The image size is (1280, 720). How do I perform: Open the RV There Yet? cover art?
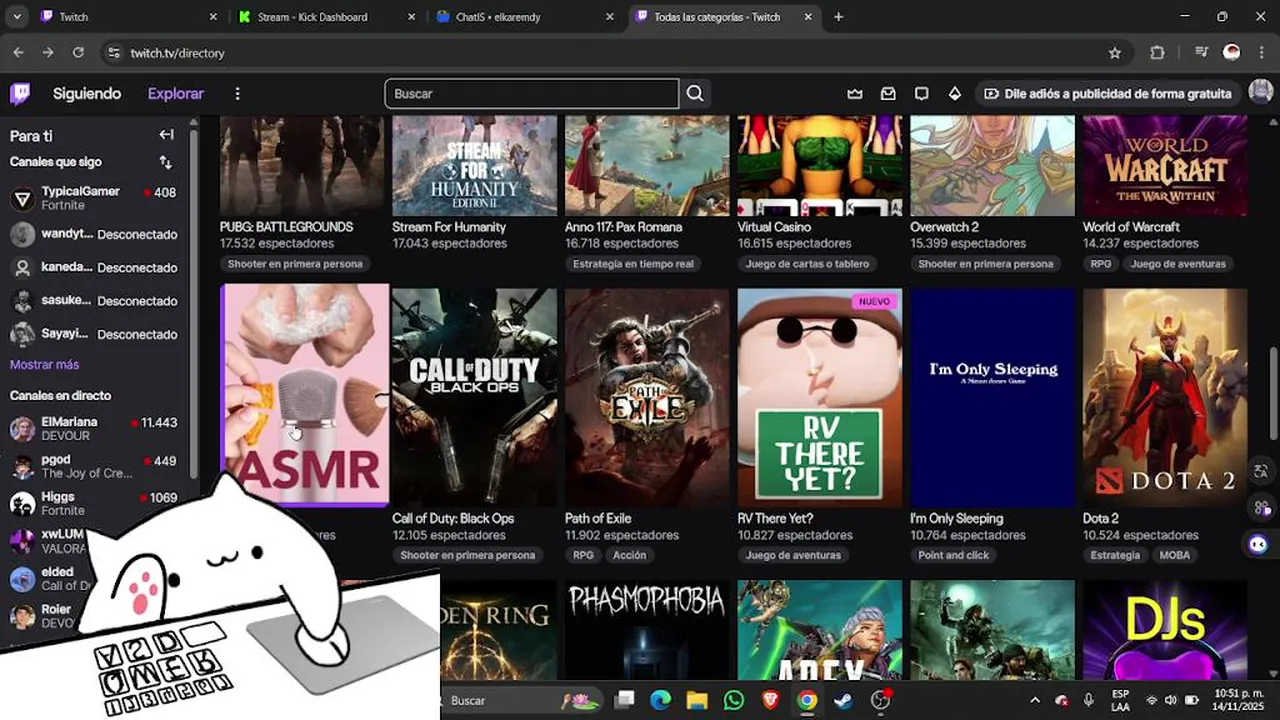(x=820, y=397)
